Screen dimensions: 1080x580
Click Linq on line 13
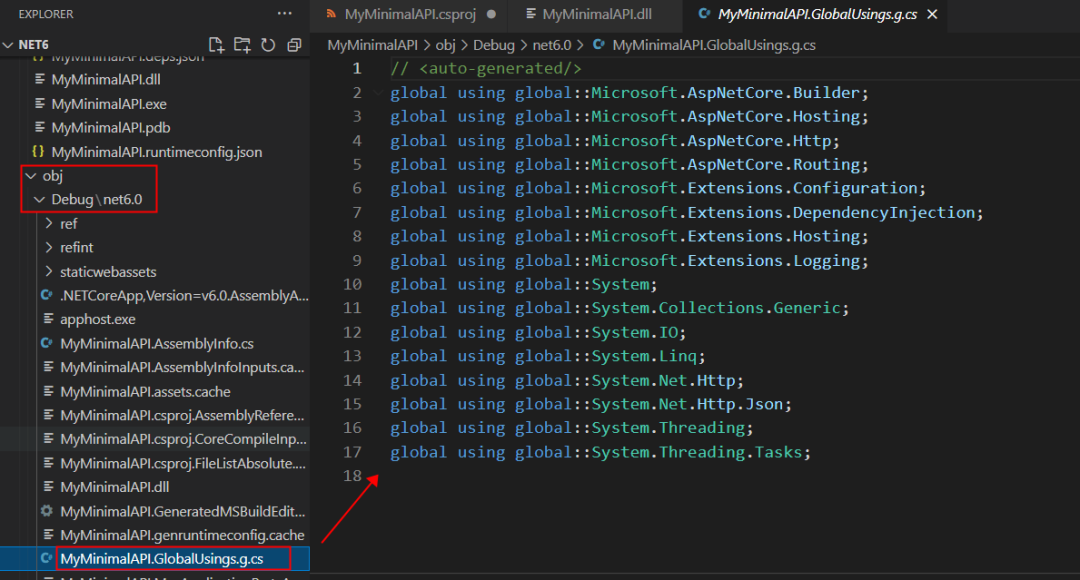click(x=678, y=355)
